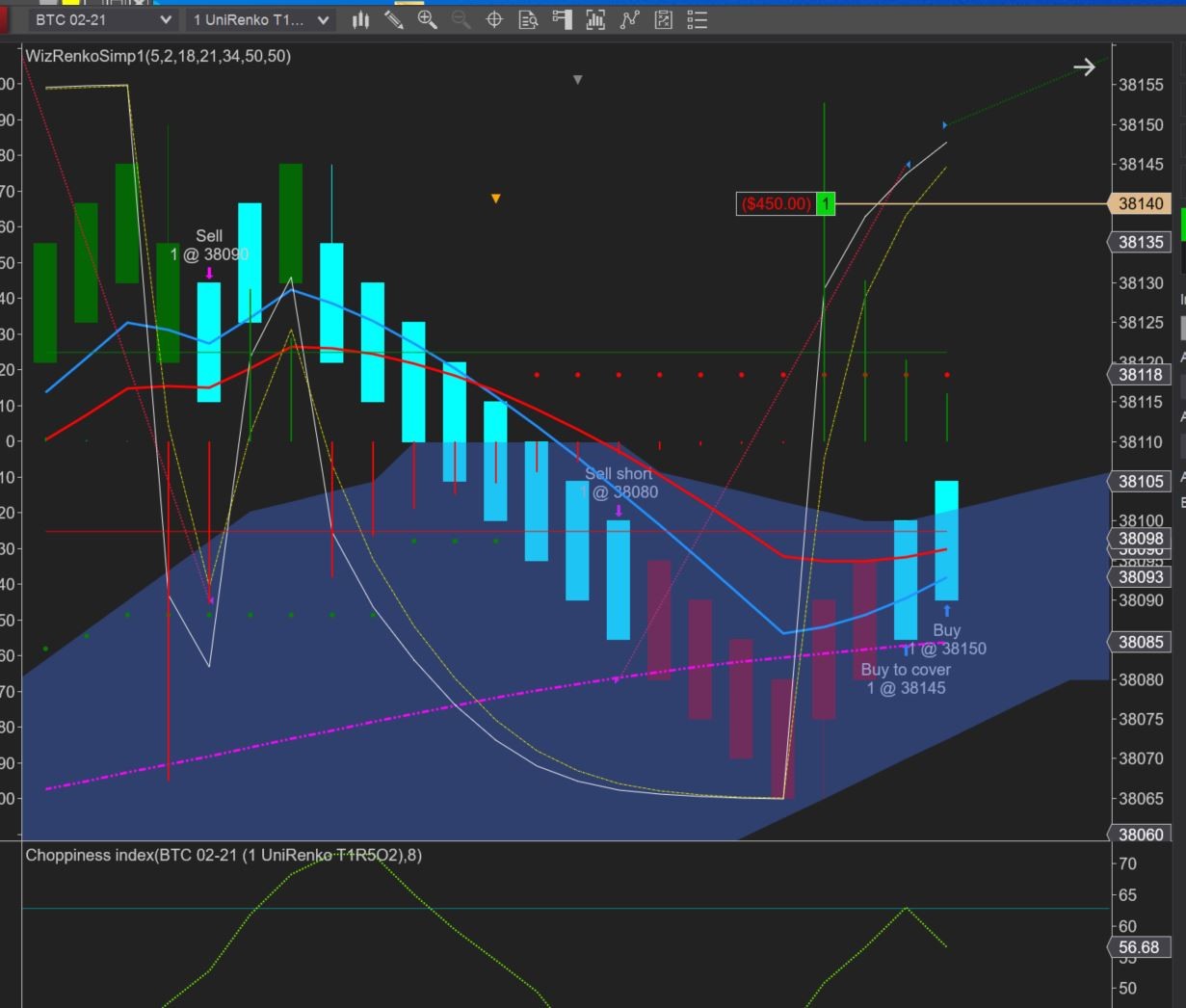This screenshot has width=1186, height=1008.
Task: Click the white right-arrow scroll icon
Action: pos(1084,66)
